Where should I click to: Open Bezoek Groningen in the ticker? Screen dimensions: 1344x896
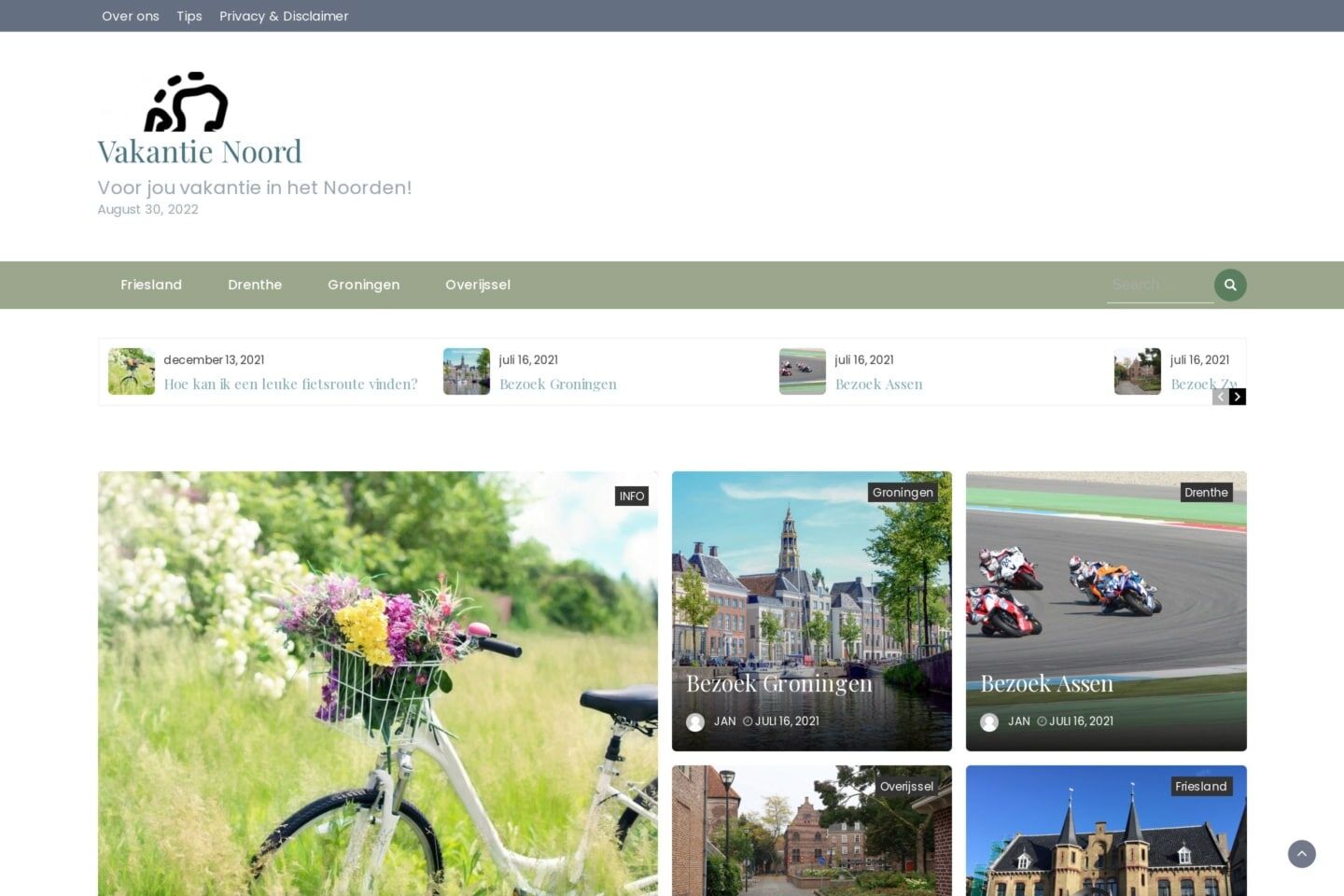point(557,385)
